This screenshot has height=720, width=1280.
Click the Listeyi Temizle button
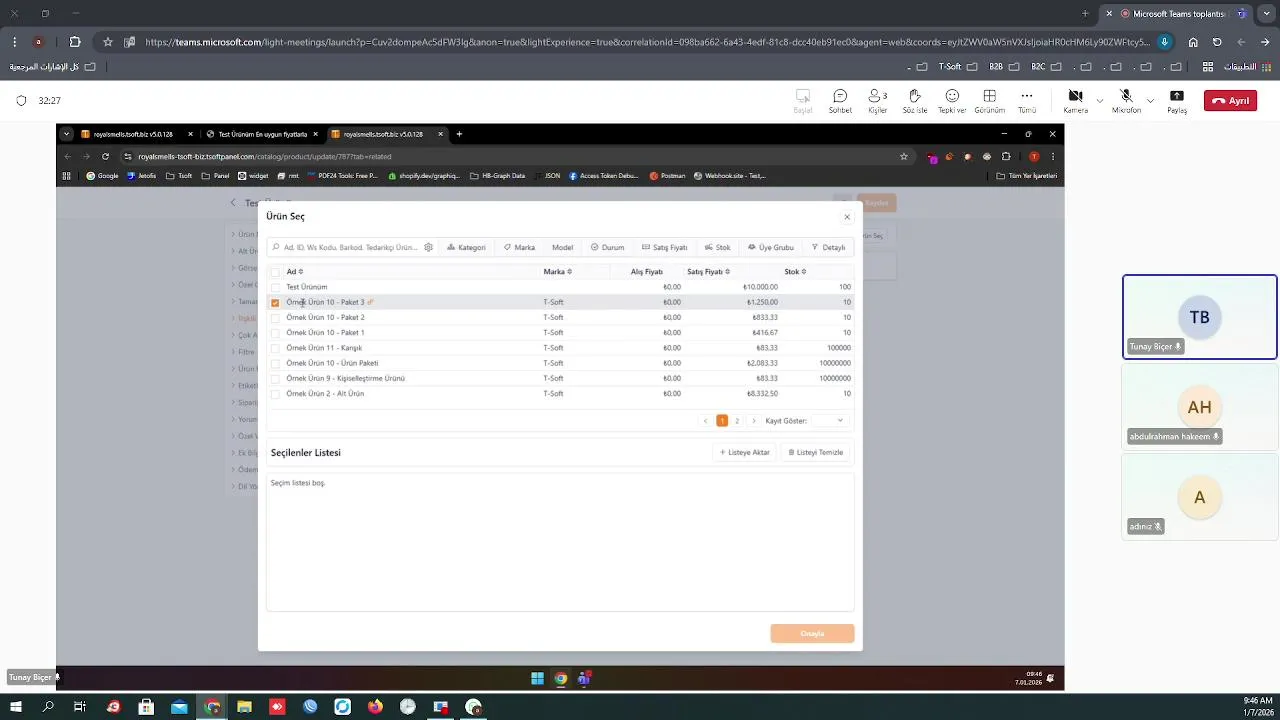(816, 453)
